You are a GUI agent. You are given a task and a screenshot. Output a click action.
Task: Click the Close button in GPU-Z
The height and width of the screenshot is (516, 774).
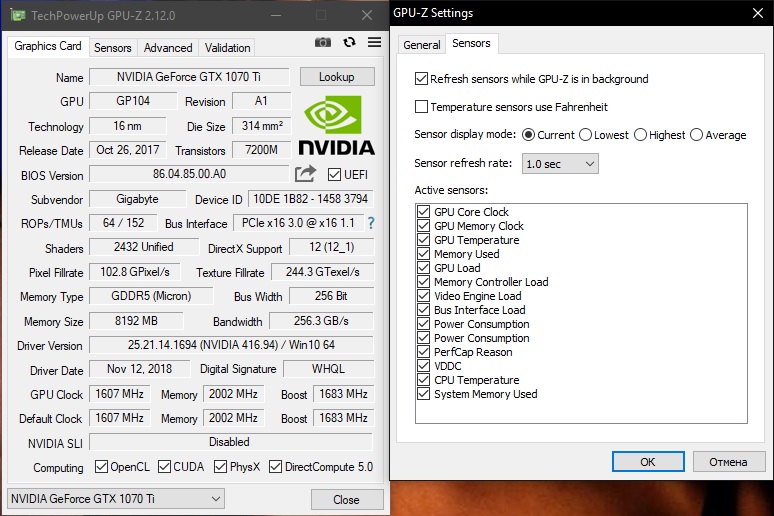[347, 500]
